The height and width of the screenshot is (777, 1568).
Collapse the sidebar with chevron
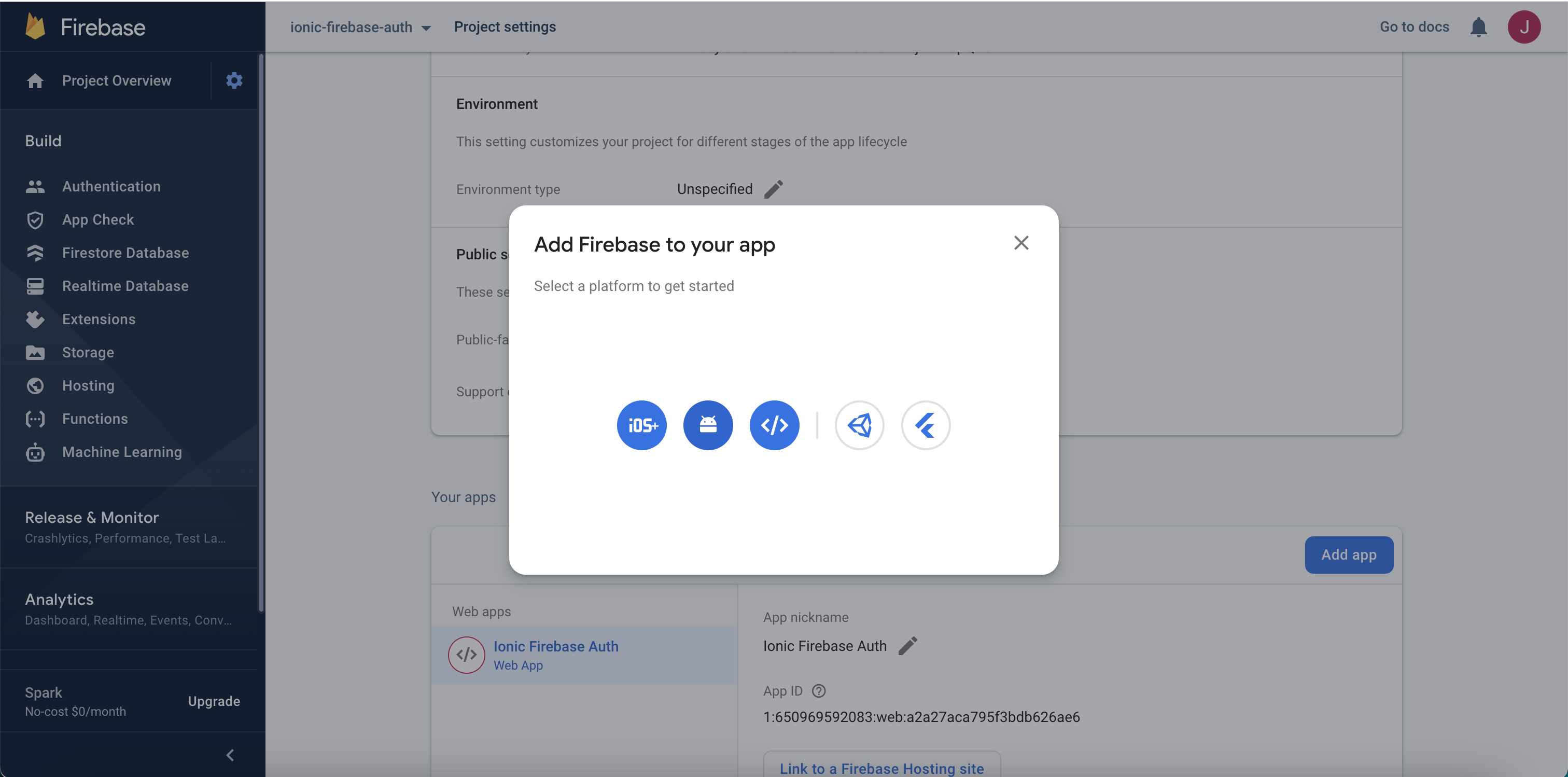230,755
